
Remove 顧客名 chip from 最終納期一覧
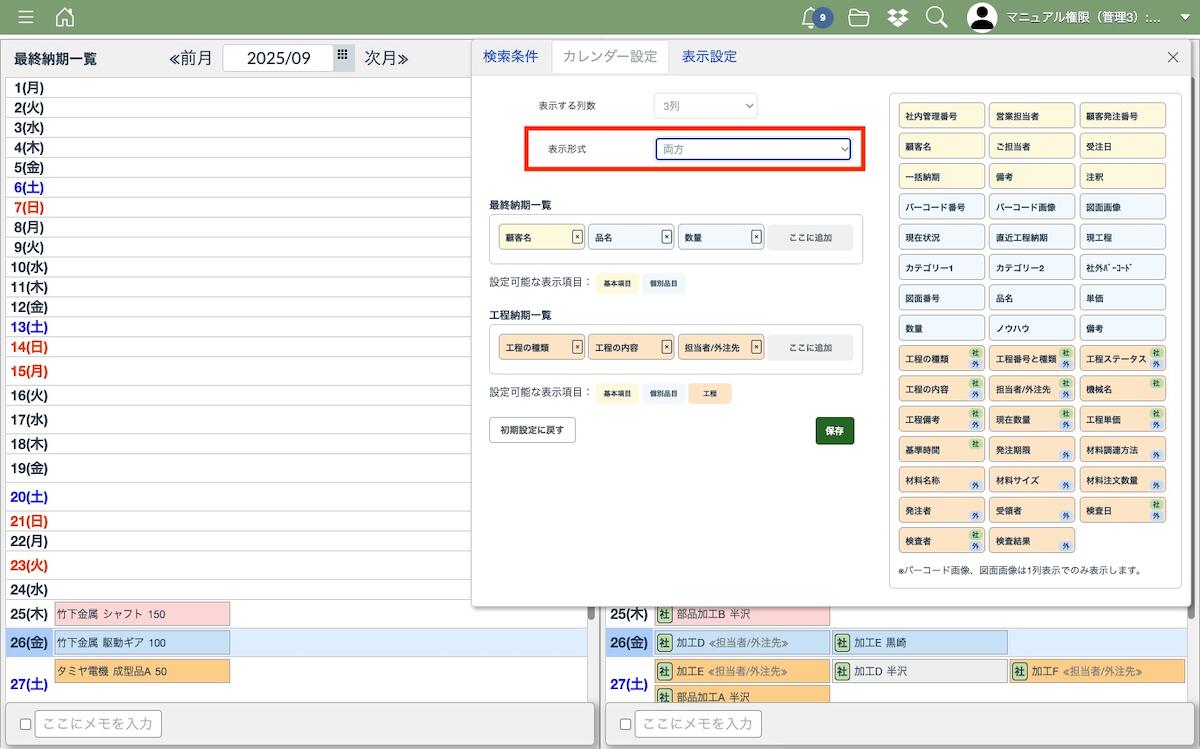577,237
